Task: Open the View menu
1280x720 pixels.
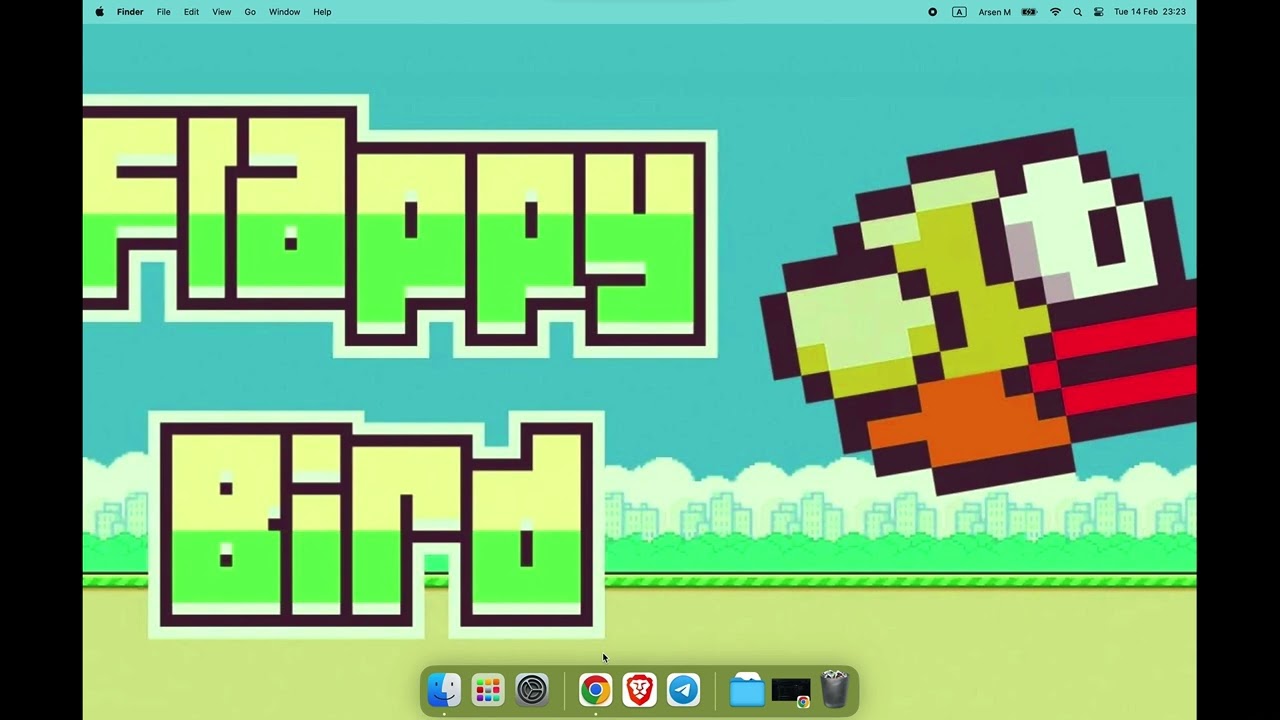Action: click(x=221, y=12)
